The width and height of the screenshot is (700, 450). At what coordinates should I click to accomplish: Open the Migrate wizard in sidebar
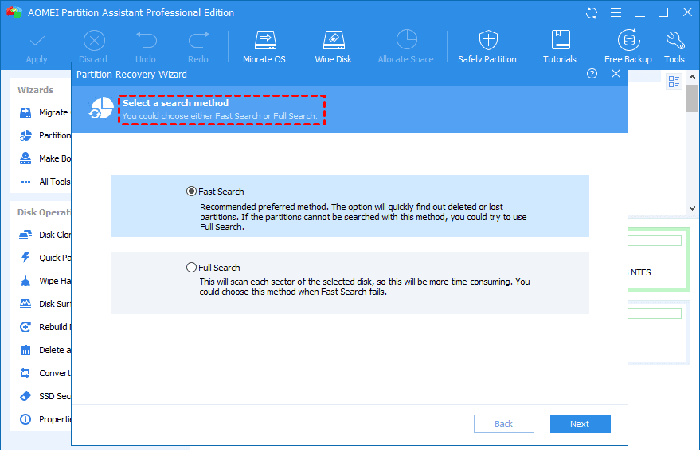(44, 112)
